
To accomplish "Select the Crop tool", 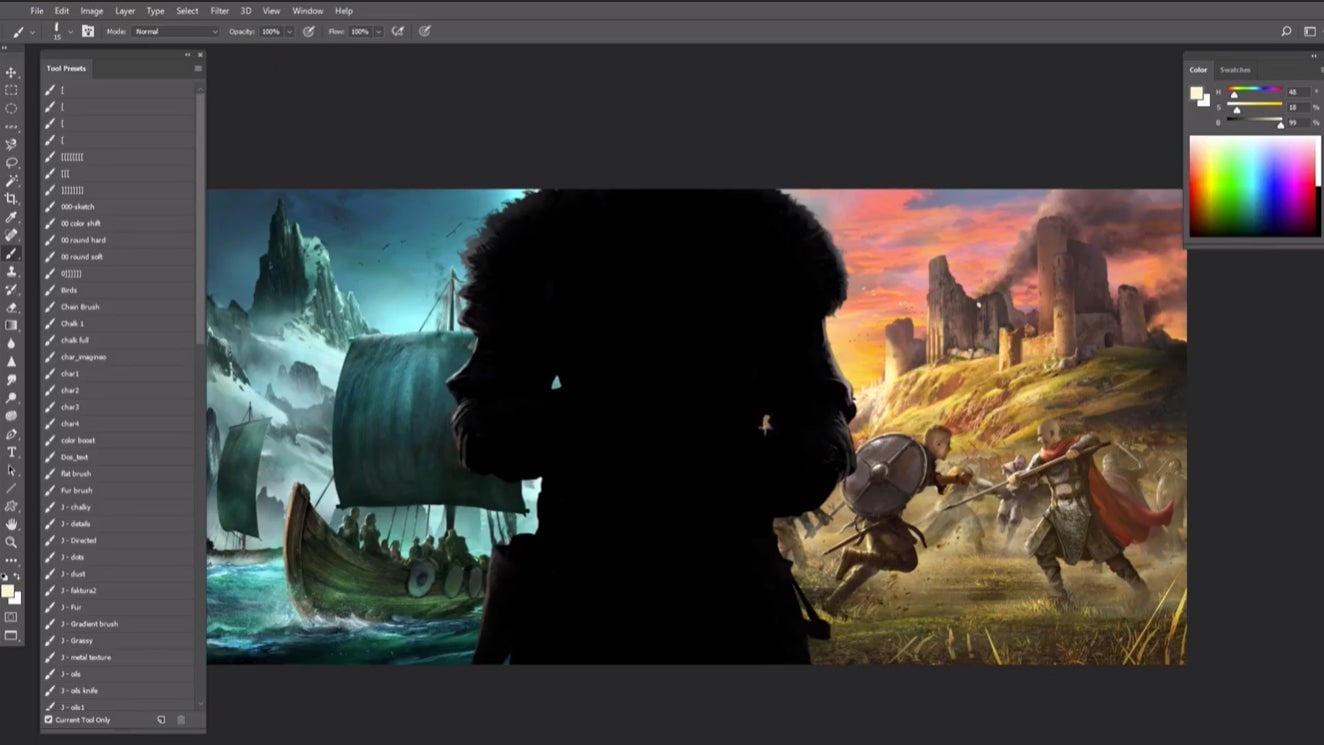I will tap(11, 199).
